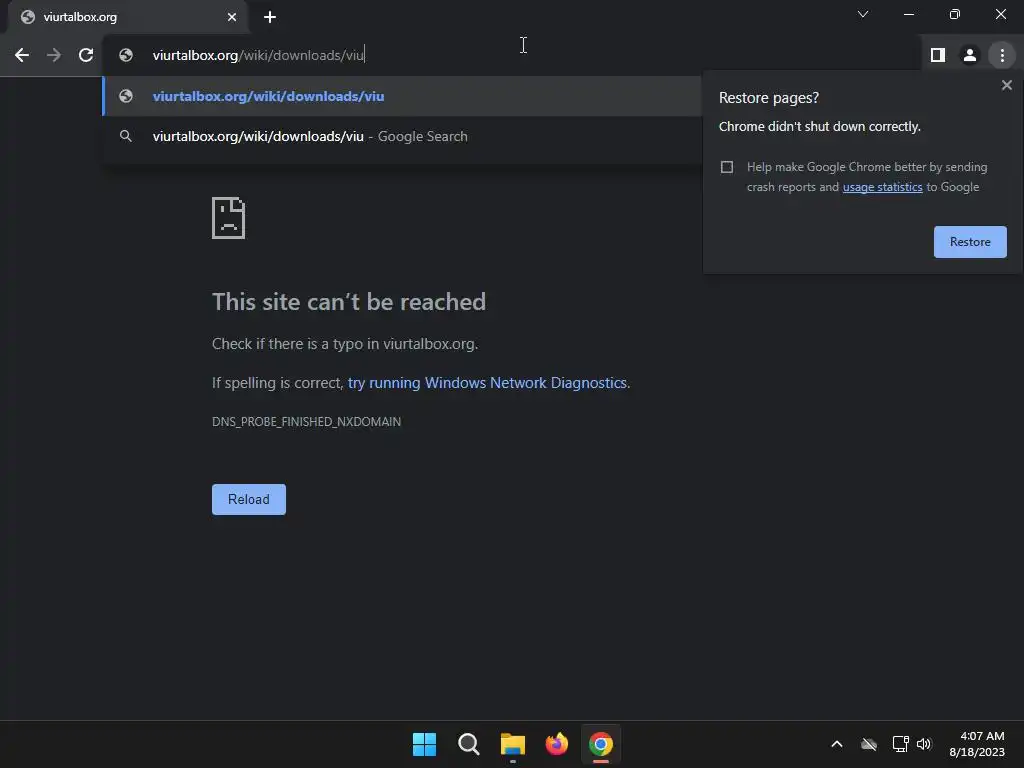The image size is (1024, 768).
Task: Open a new tab with the plus button
Action: [x=270, y=17]
